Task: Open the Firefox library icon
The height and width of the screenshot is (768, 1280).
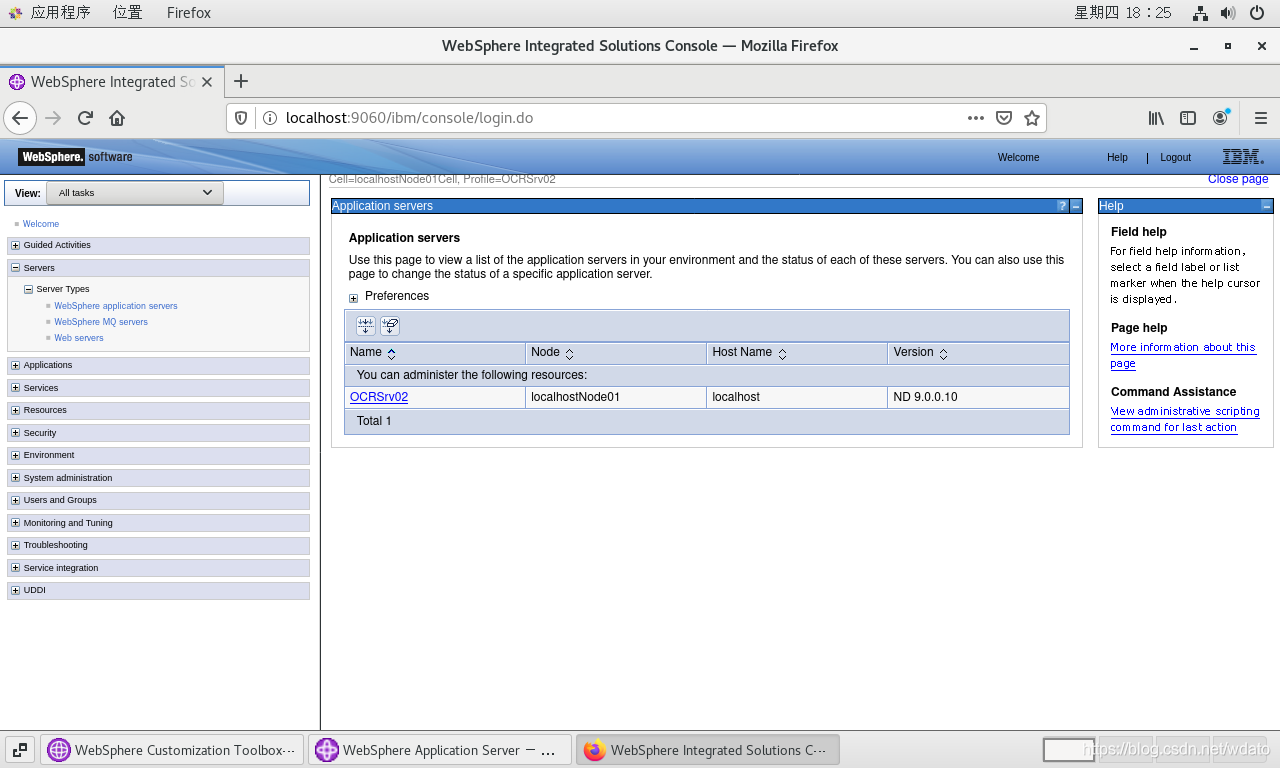Action: coord(1156,118)
